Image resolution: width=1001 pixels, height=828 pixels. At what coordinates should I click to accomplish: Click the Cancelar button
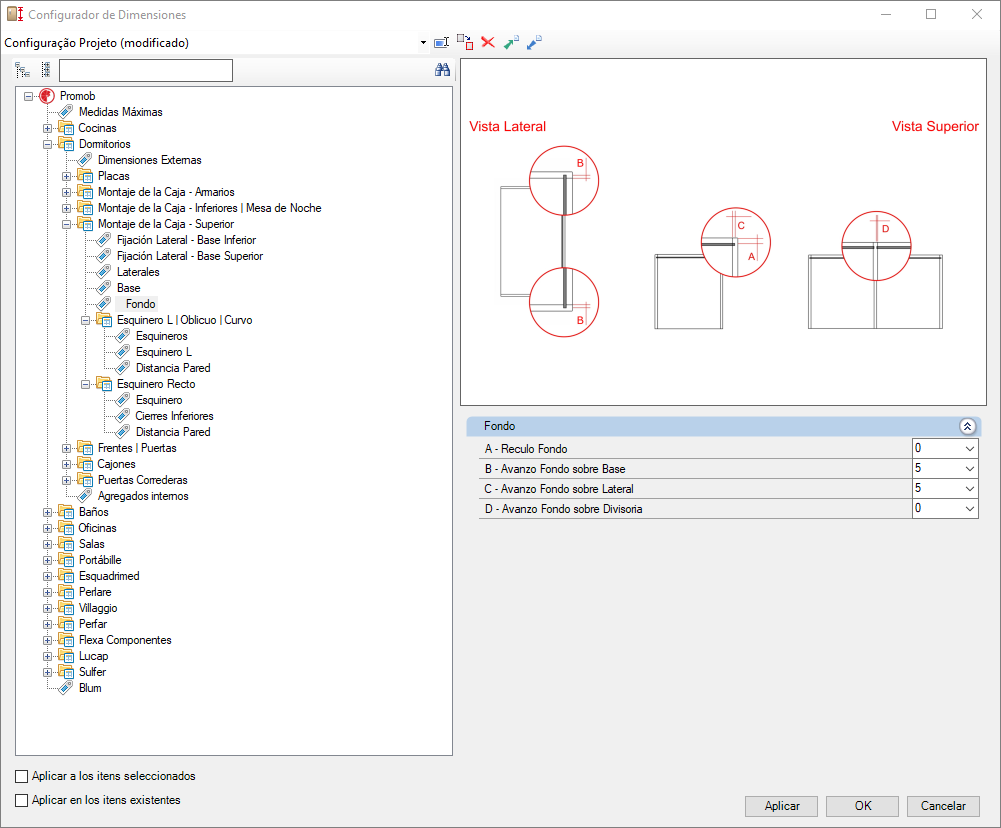[943, 806]
